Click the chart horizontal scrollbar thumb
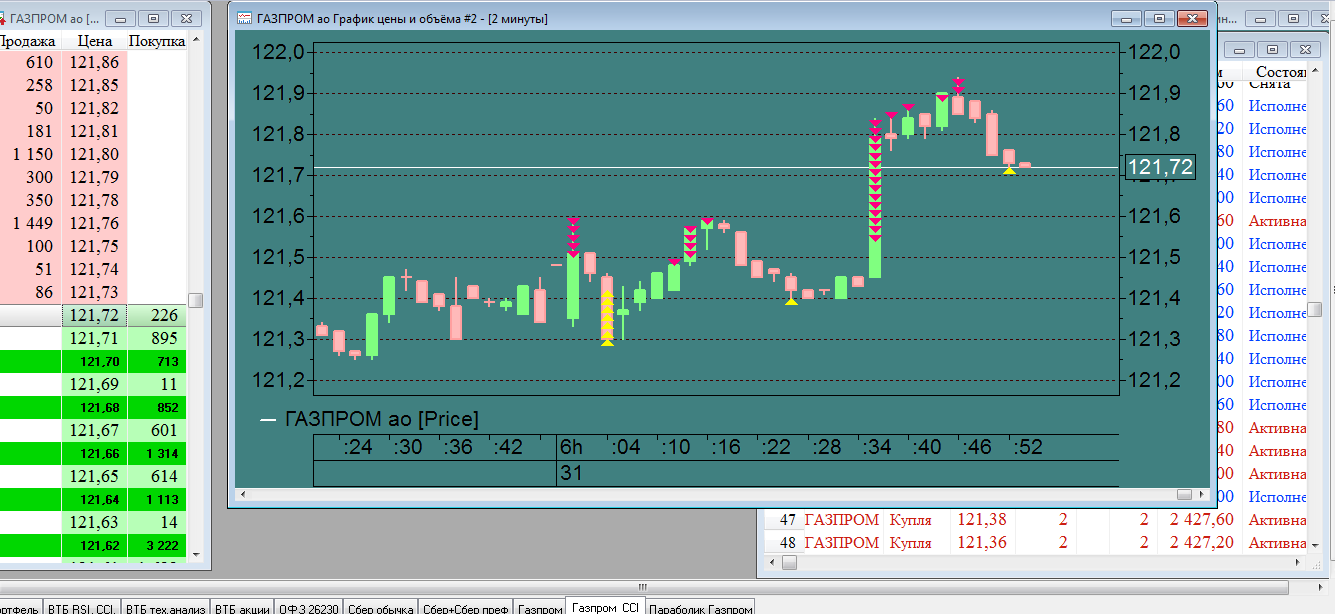Image resolution: width=1335 pixels, height=614 pixels. (x=1184, y=494)
